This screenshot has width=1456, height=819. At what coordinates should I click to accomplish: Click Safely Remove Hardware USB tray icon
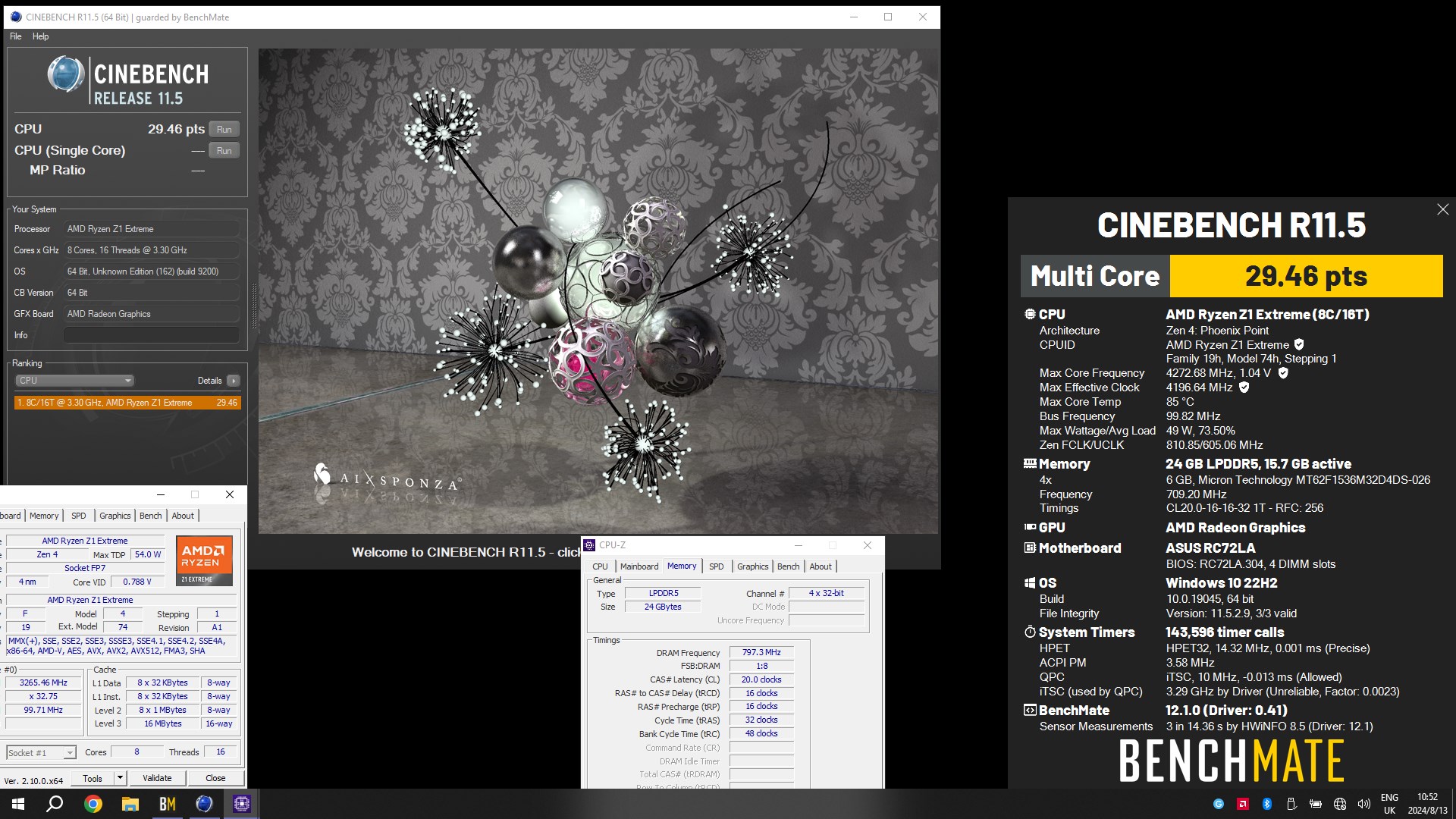tap(1291, 804)
